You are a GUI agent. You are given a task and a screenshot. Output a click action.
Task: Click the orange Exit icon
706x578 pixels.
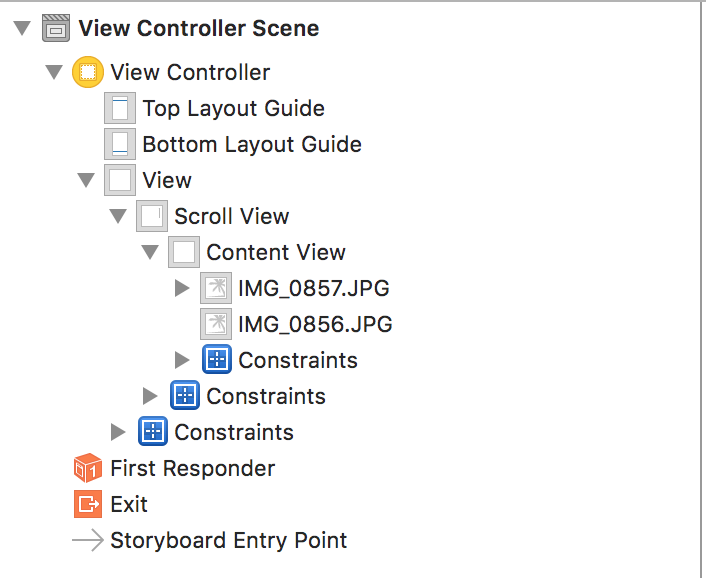pyautogui.click(x=88, y=505)
